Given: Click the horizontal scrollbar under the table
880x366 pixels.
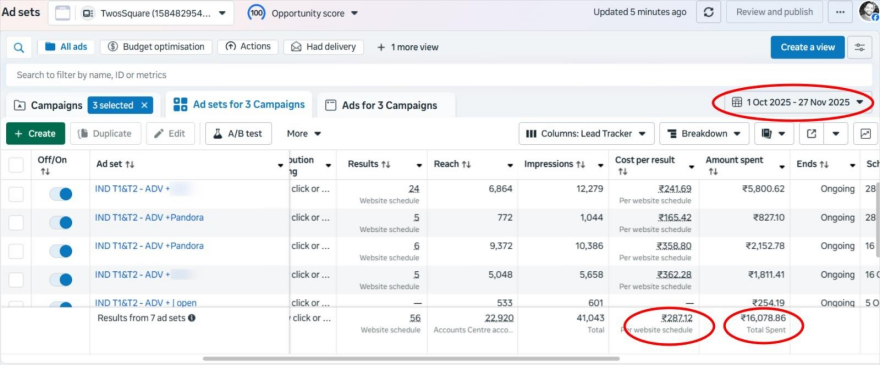Looking at the screenshot, I should pyautogui.click(x=411, y=358).
